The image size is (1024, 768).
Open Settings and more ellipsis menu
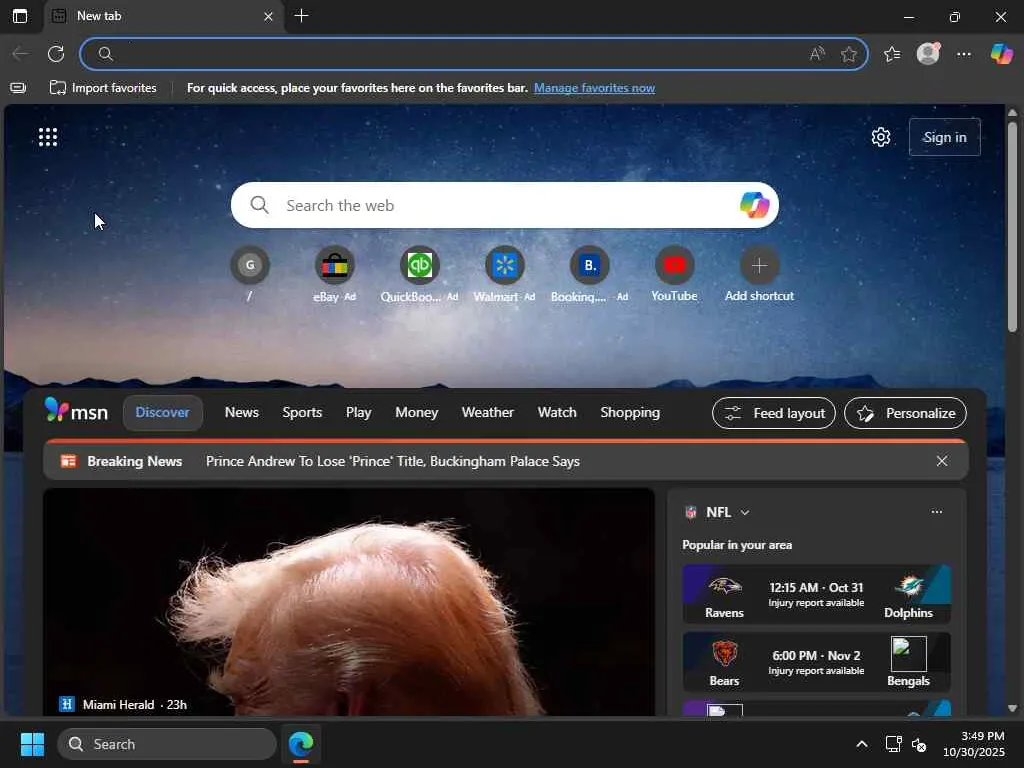964,54
